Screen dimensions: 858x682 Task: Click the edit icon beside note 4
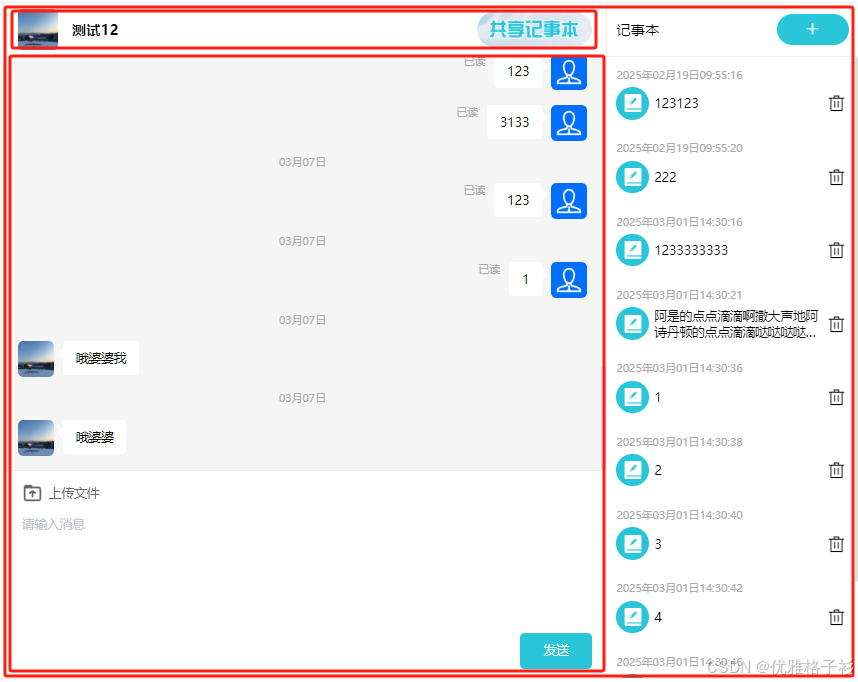click(632, 617)
